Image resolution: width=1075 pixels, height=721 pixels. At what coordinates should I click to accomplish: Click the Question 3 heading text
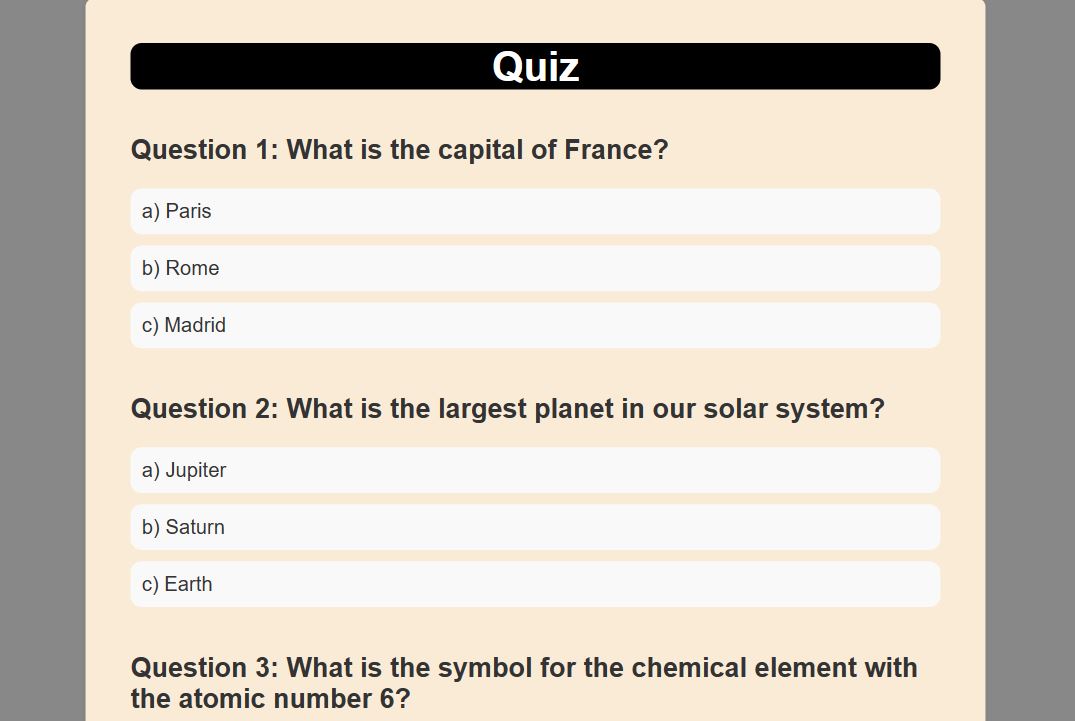click(523, 682)
